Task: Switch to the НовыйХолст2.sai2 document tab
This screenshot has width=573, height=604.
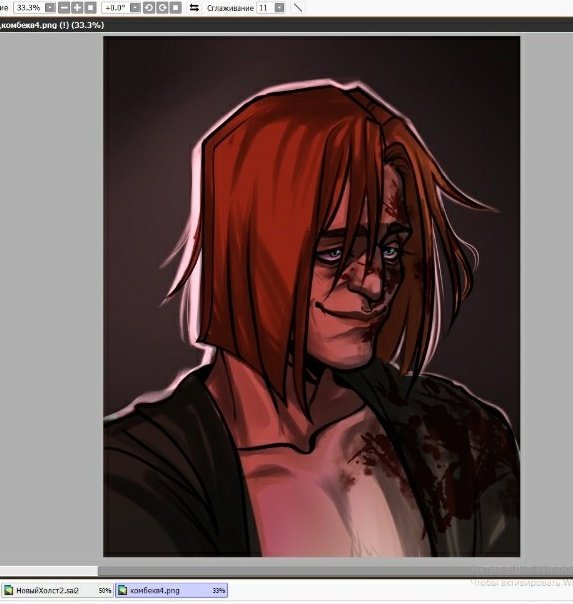Action: pyautogui.click(x=57, y=590)
